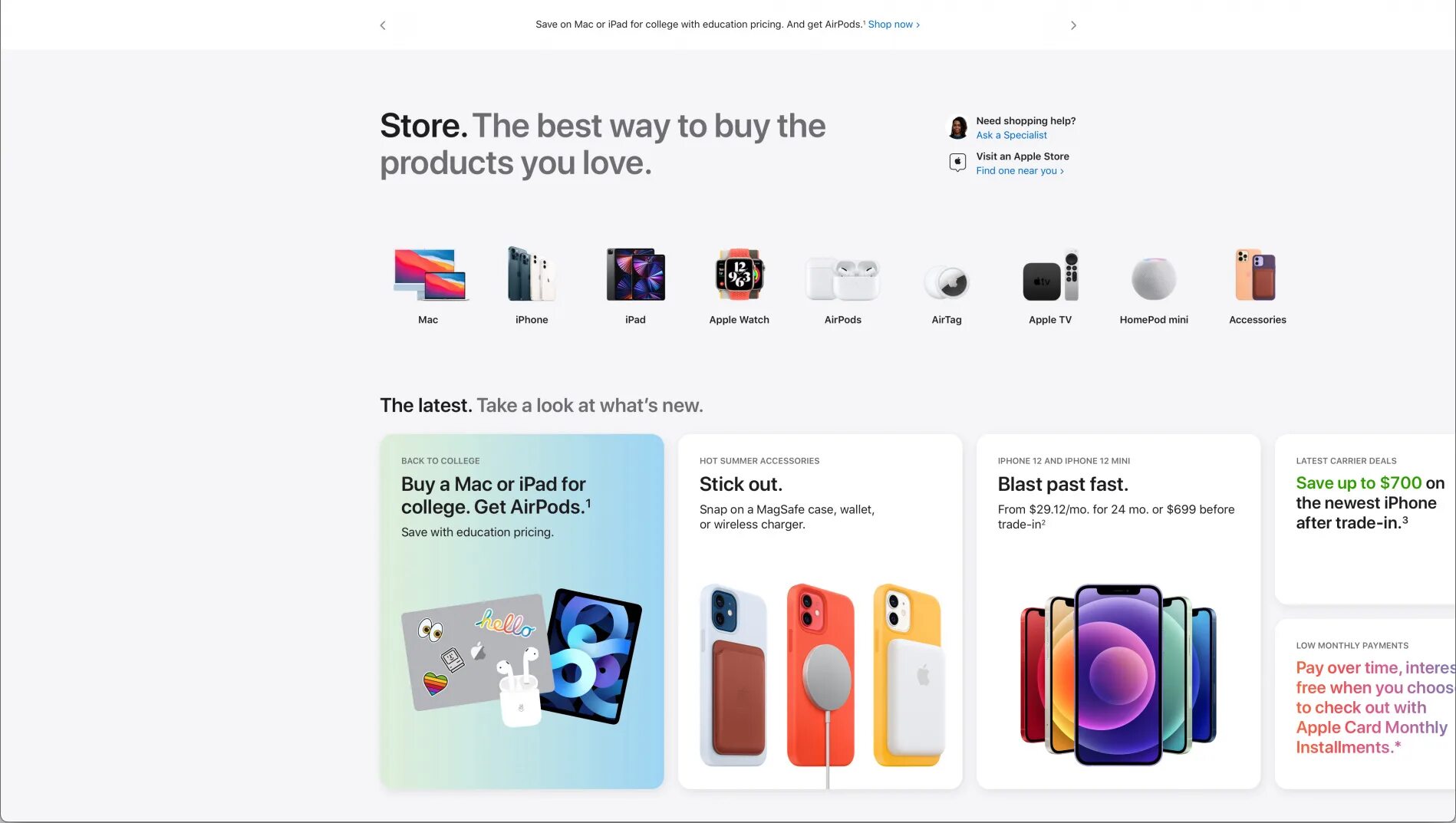Advance to the next banner message
Screen dimensions: 1456x823
(x=1073, y=25)
